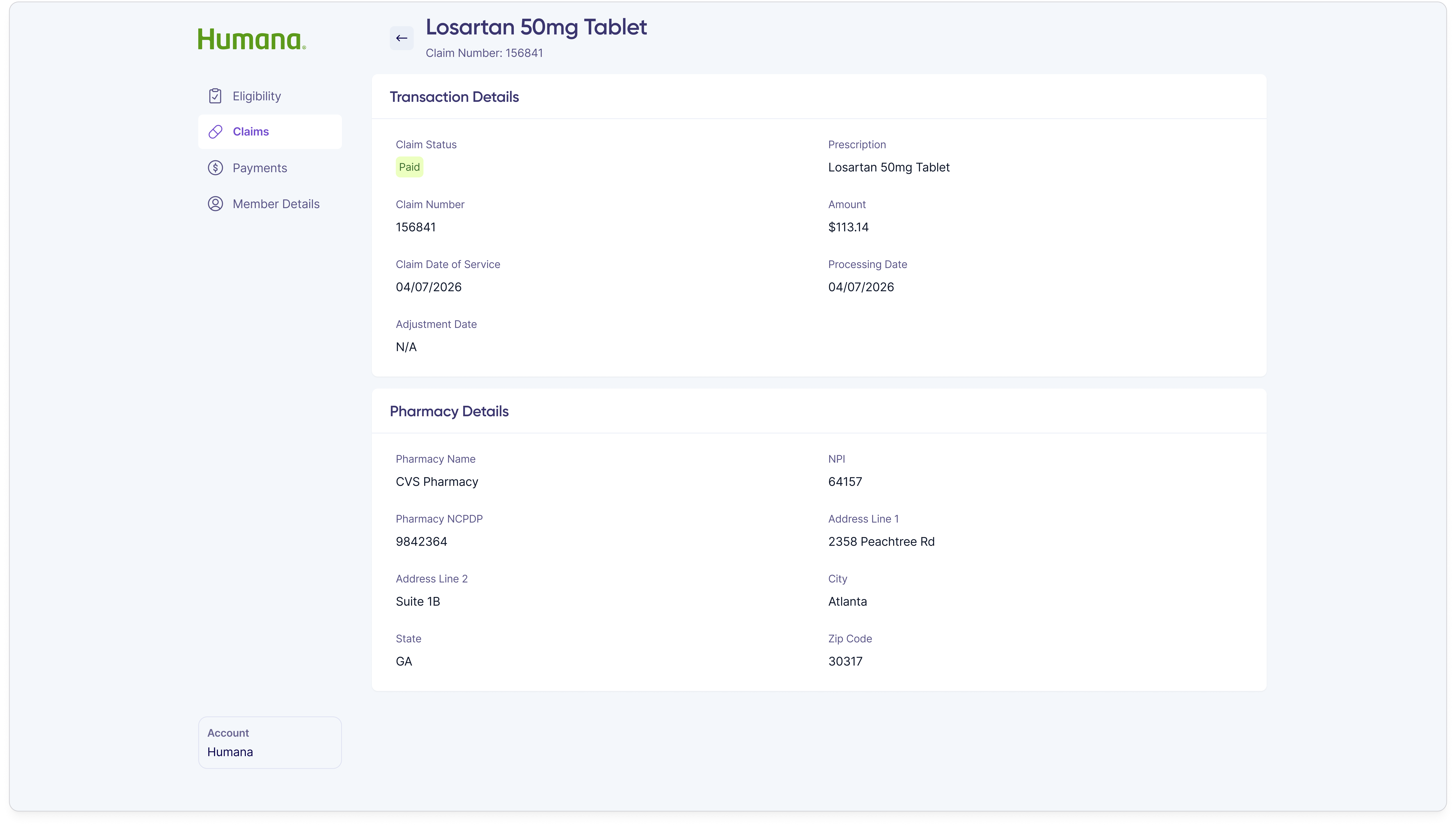Viewport: 1456px width, 828px height.
Task: Click the Transaction Details heading
Action: pos(454,97)
